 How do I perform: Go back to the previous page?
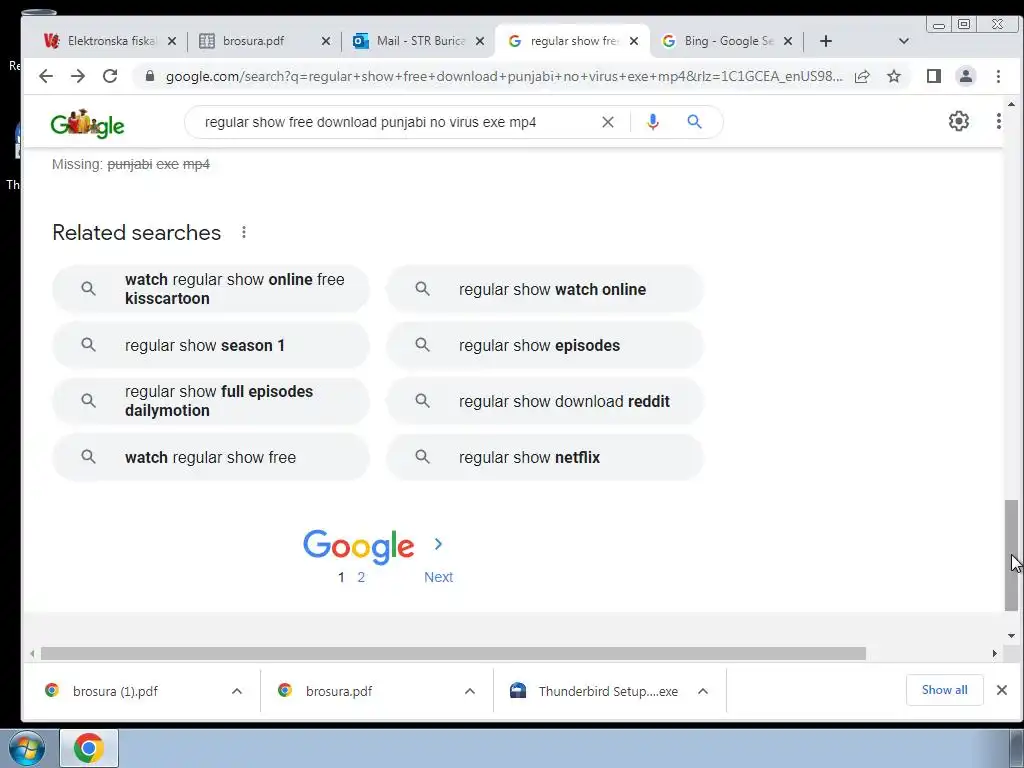[x=46, y=76]
